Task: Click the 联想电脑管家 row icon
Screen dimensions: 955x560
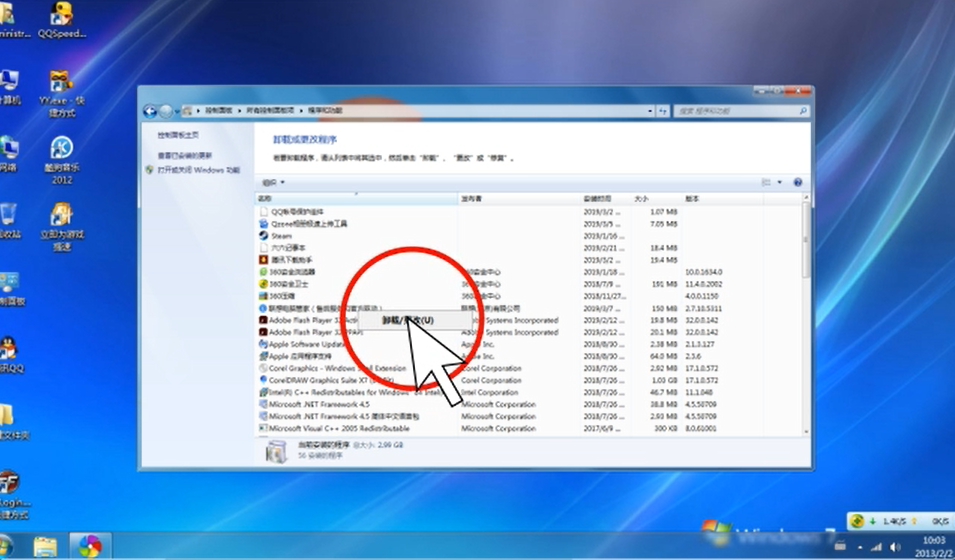Action: point(264,308)
